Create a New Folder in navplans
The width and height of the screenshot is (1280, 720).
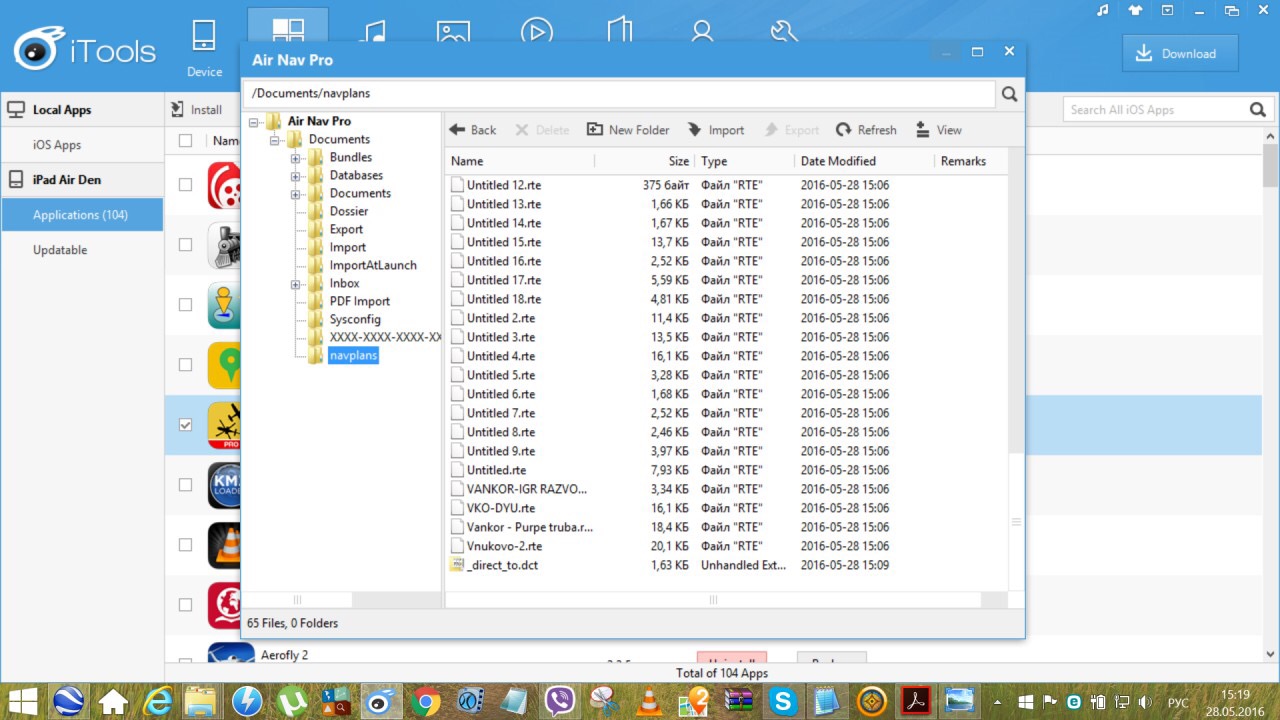click(627, 130)
